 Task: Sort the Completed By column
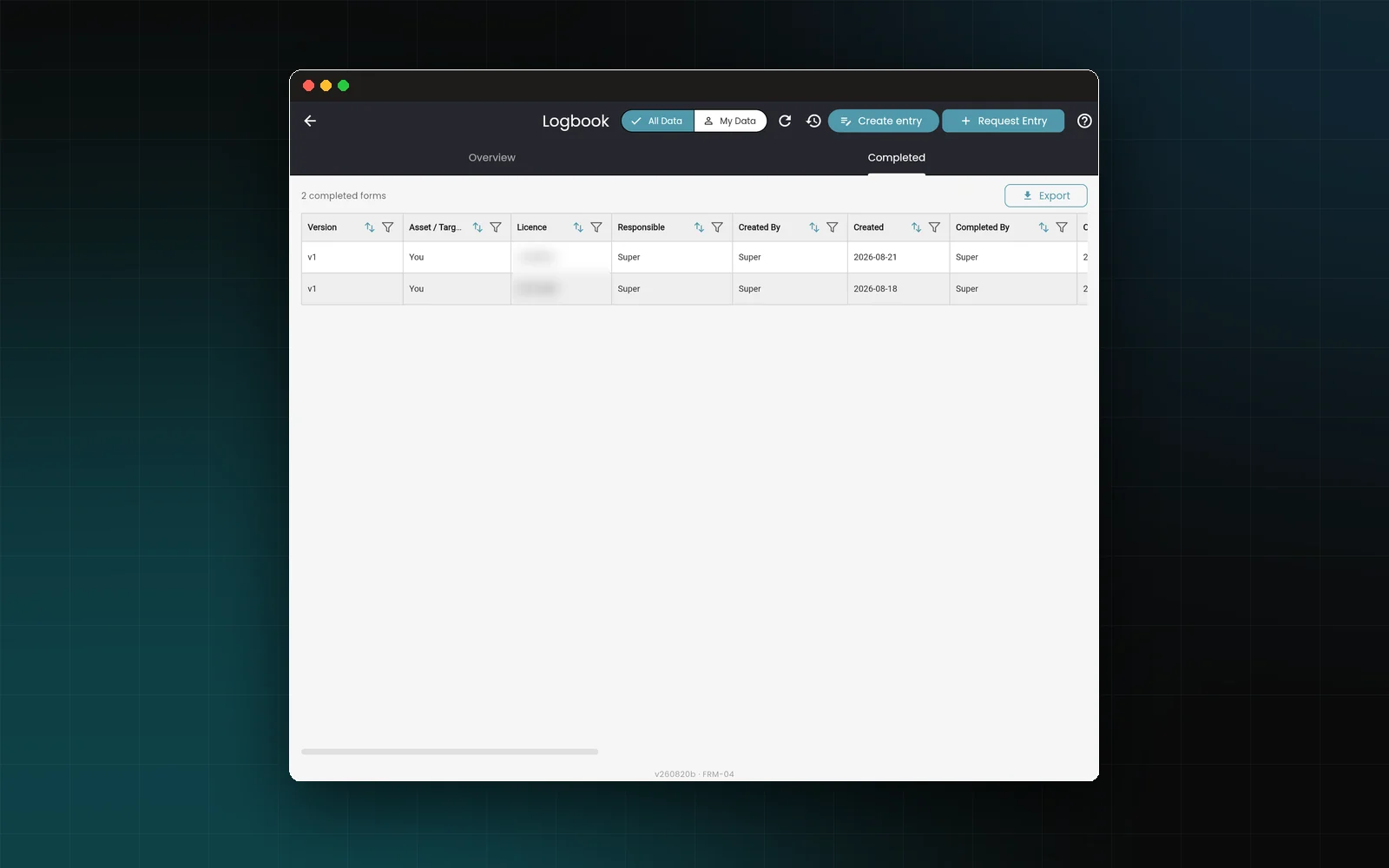click(x=1043, y=227)
